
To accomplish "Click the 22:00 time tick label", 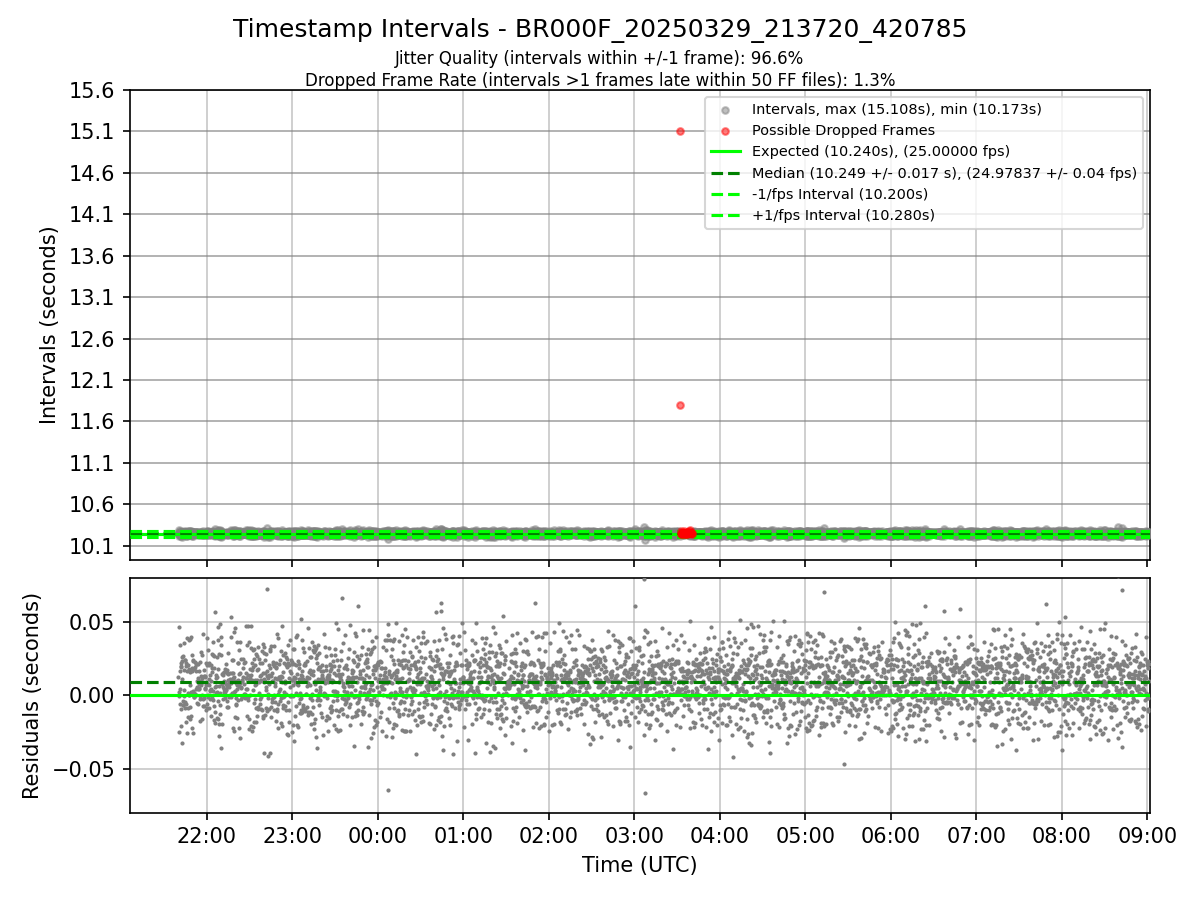I will pyautogui.click(x=207, y=835).
